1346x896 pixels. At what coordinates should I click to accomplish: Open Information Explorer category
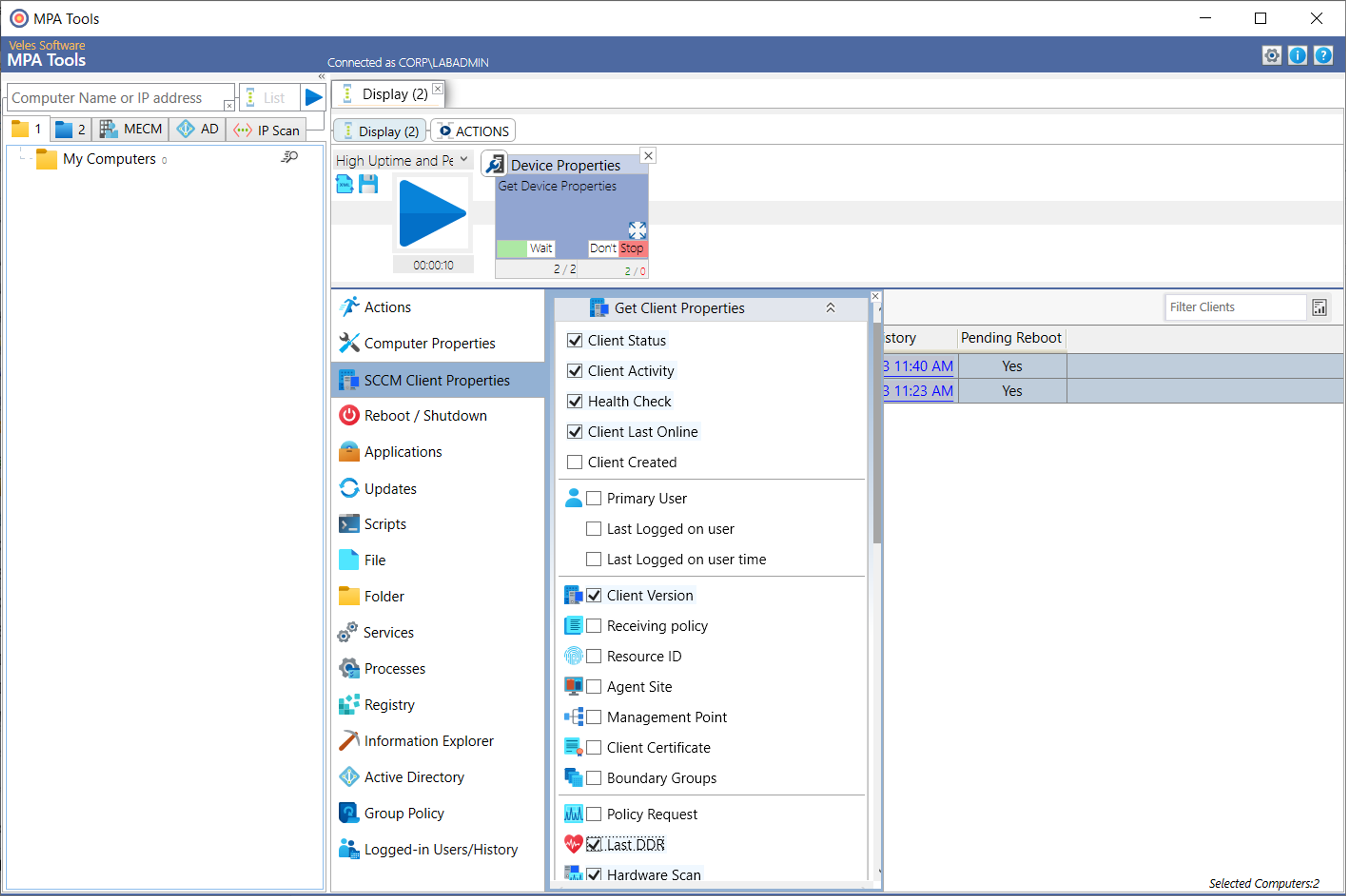tap(437, 741)
